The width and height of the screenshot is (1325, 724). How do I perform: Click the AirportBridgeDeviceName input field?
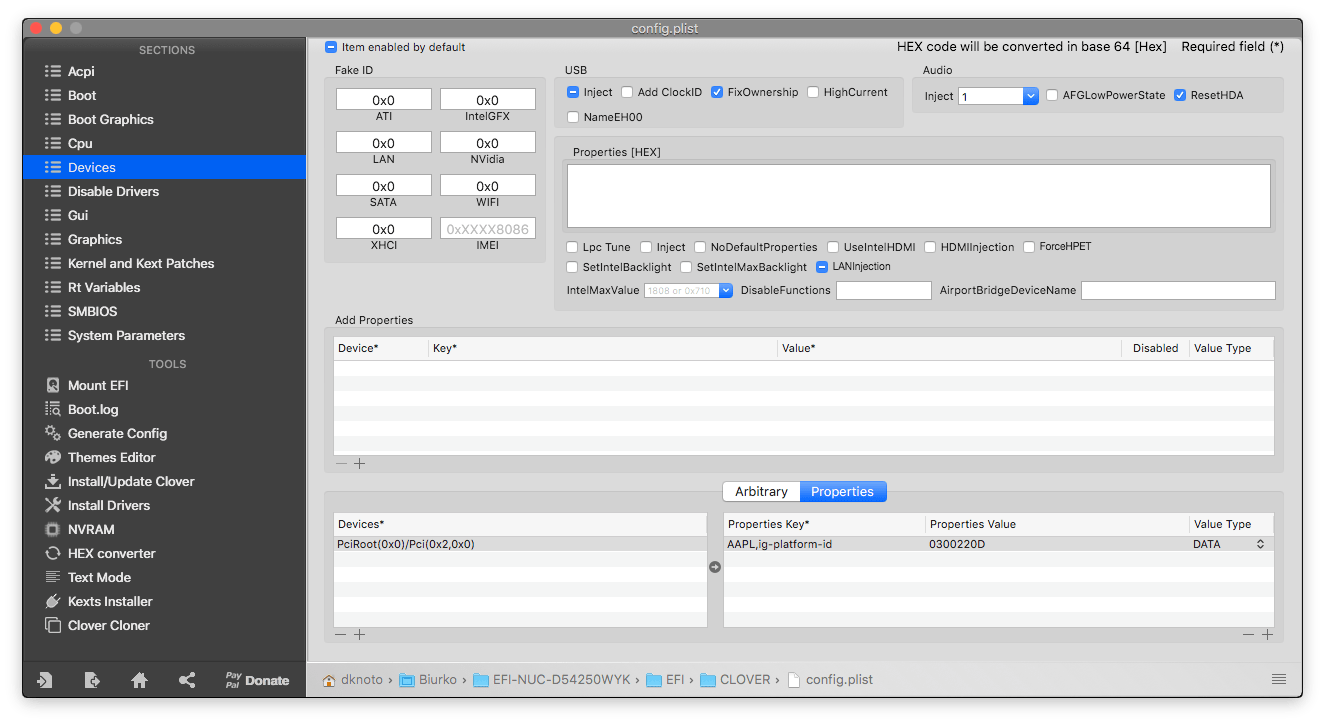(x=1179, y=290)
